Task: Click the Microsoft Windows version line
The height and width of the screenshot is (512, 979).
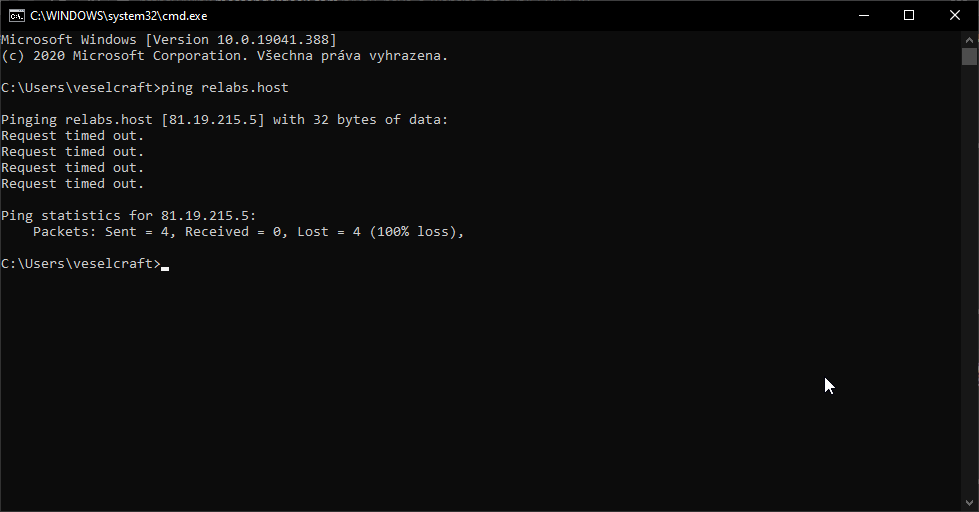Action: pos(169,40)
